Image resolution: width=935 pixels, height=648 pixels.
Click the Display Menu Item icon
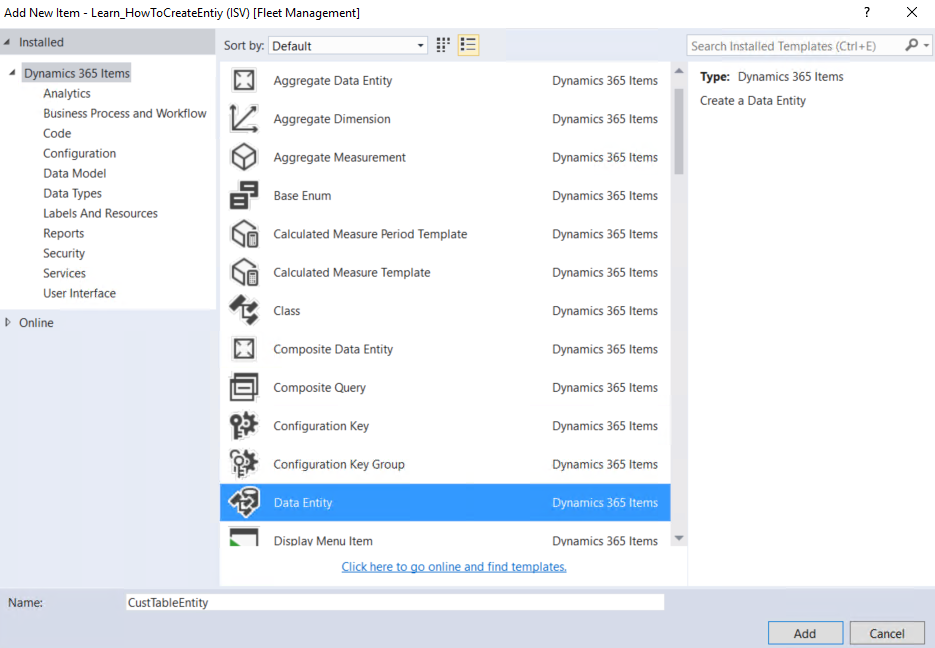pyautogui.click(x=244, y=538)
